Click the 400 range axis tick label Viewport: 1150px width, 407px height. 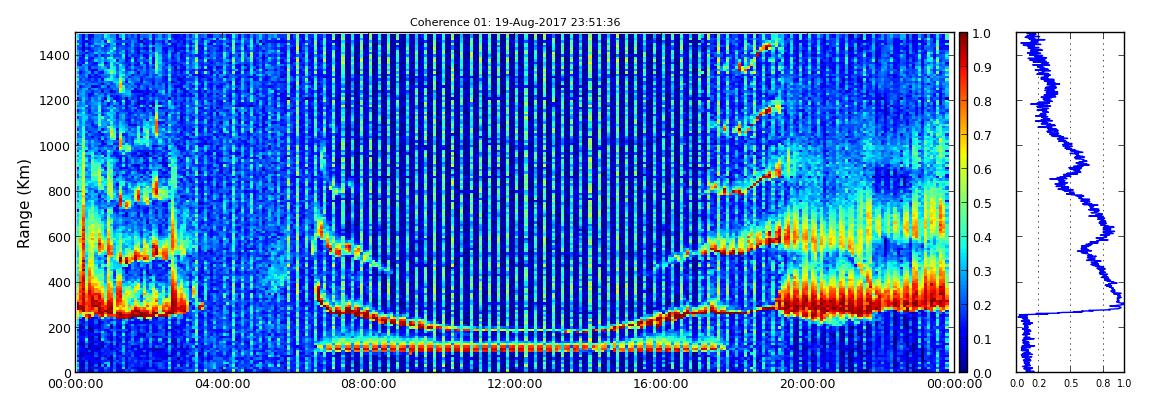(59, 282)
